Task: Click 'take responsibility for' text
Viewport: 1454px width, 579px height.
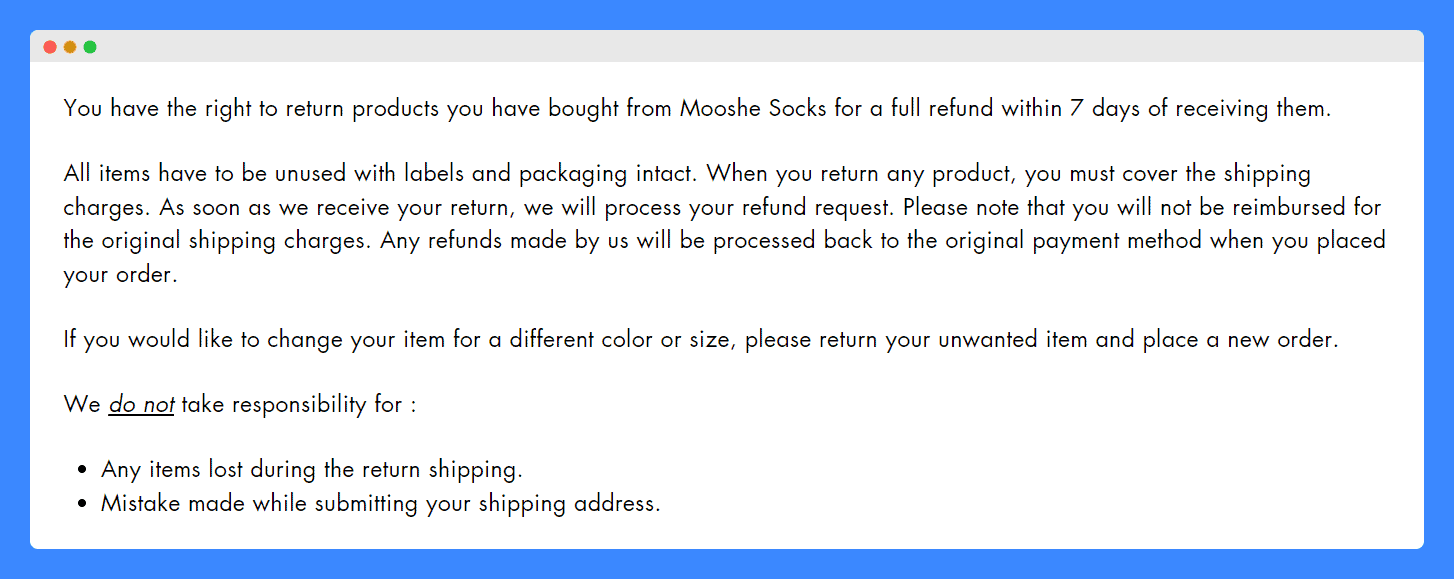Action: click(x=292, y=405)
